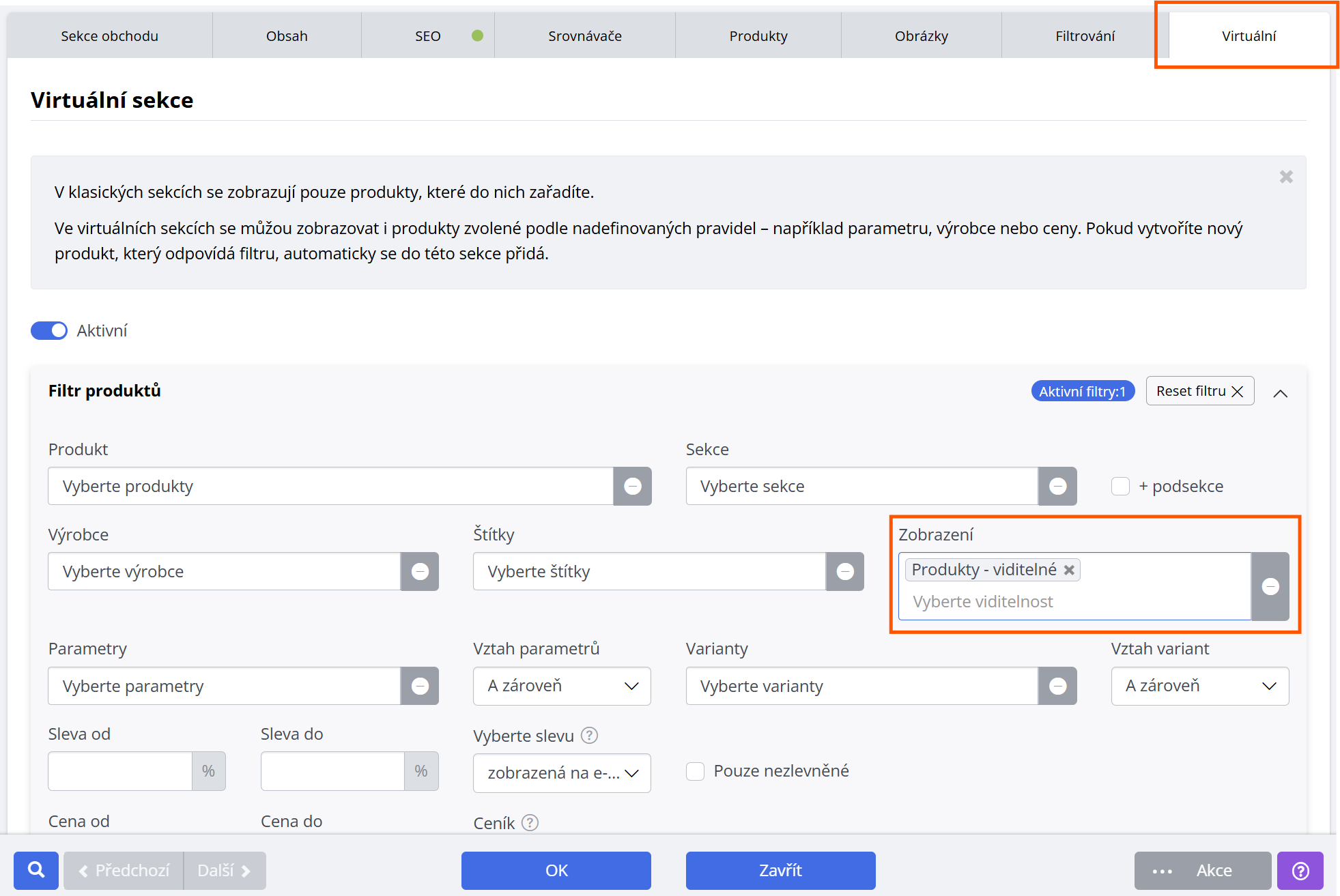Click the Zavřít button

(x=780, y=870)
